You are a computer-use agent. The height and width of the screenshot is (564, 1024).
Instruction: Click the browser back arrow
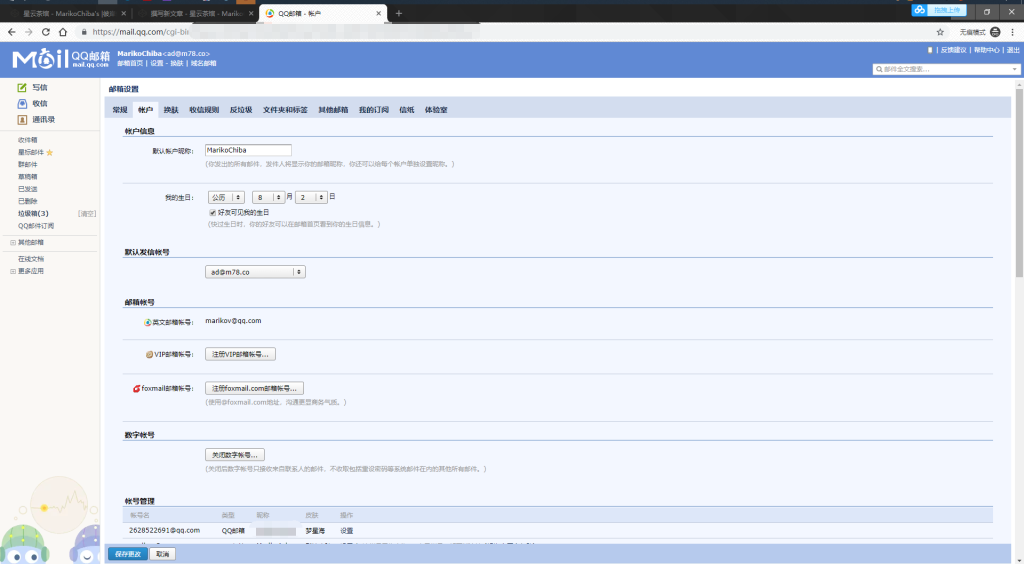tap(12, 32)
